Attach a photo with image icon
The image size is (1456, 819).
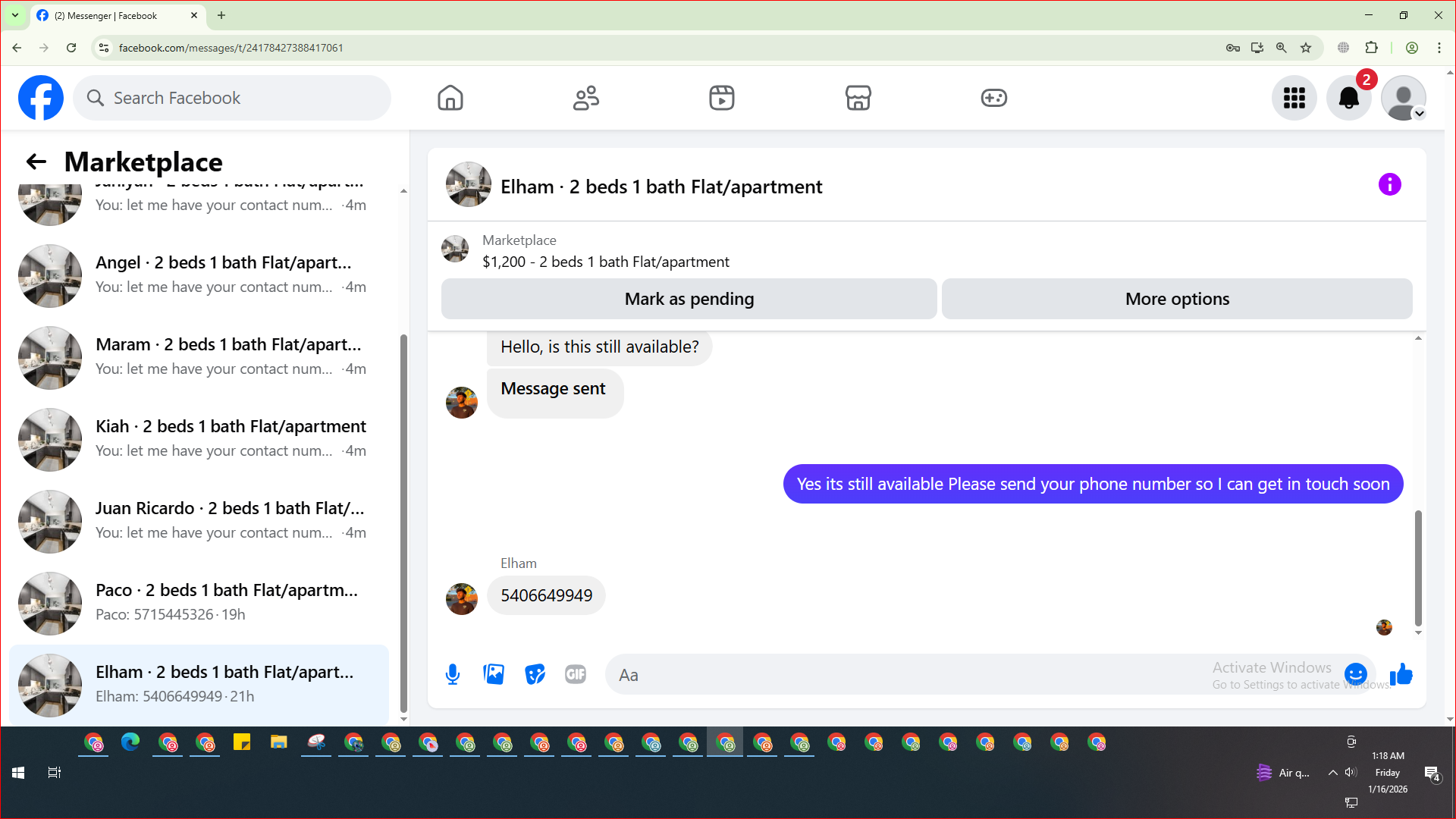(x=494, y=674)
